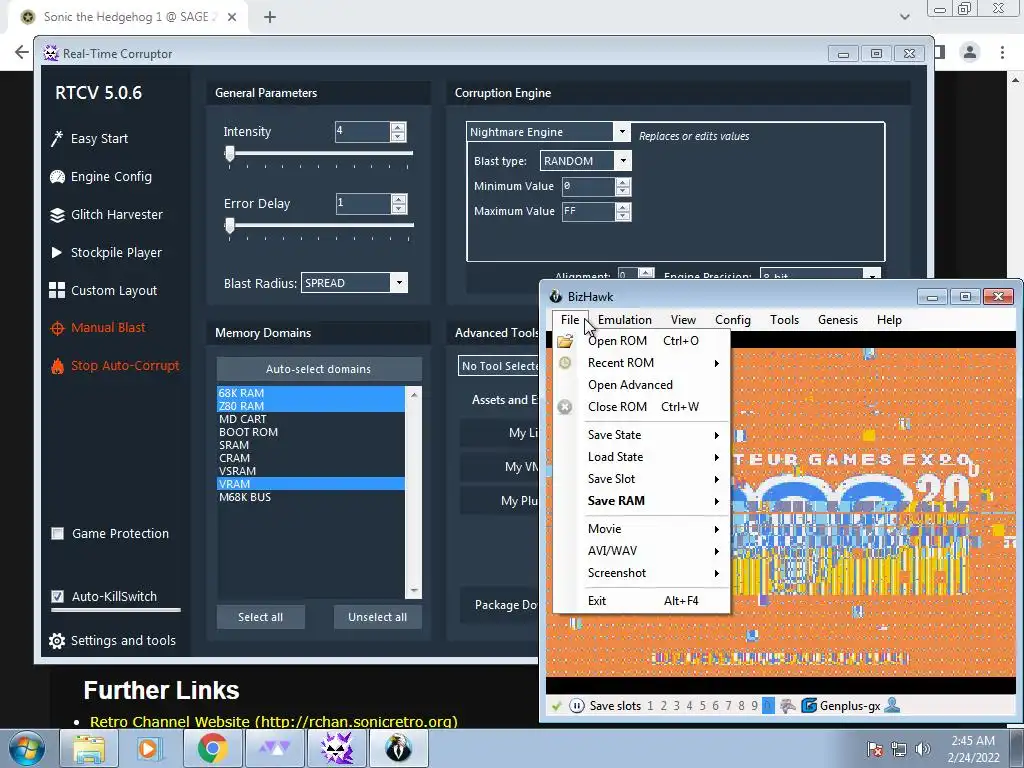Click the green checkmark in BizHawk status bar

pos(556,706)
